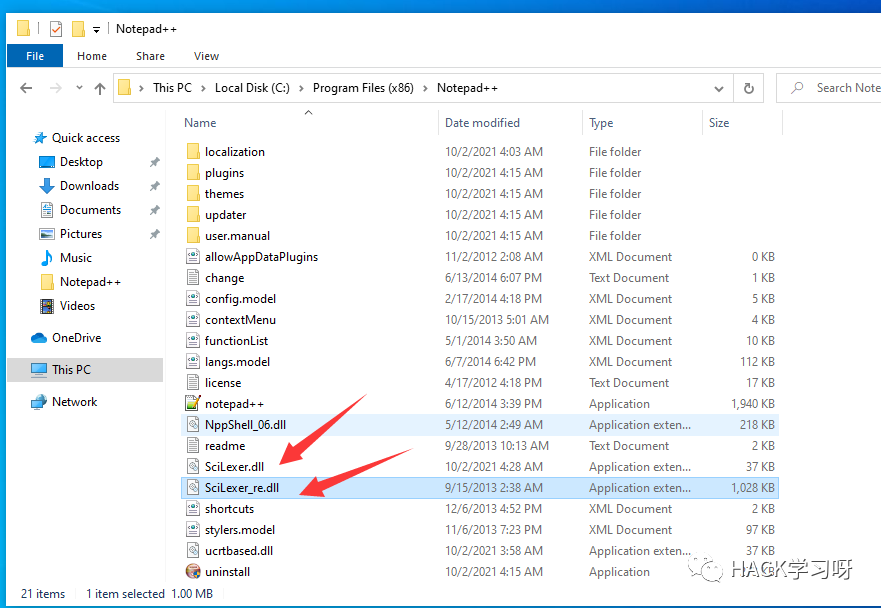Open Downloads in the navigation pane

tap(89, 186)
